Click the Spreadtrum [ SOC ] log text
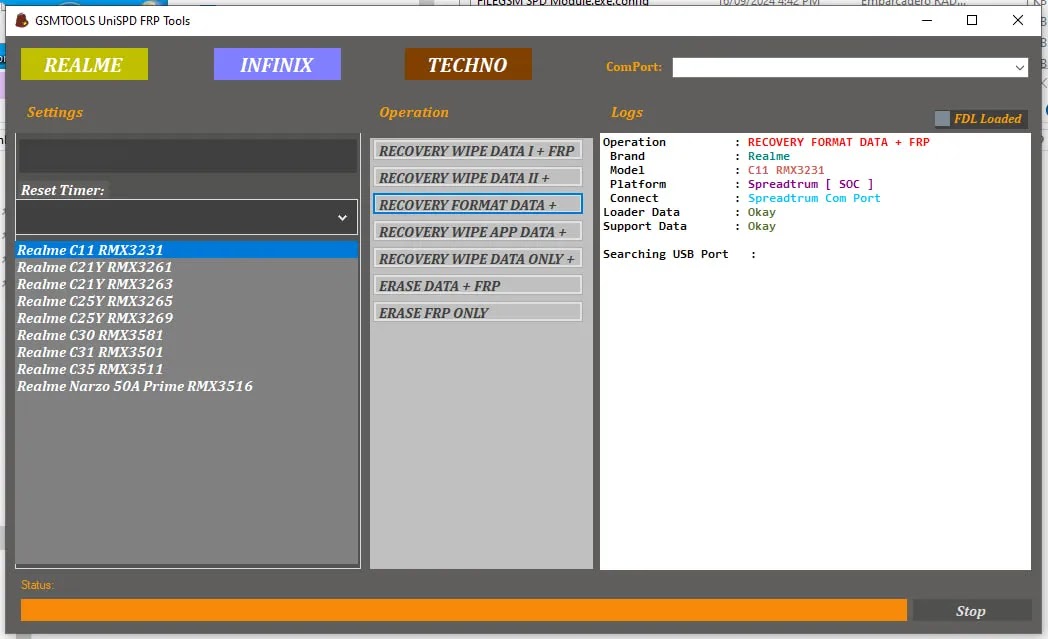Viewport: 1048px width, 639px height. tap(810, 184)
